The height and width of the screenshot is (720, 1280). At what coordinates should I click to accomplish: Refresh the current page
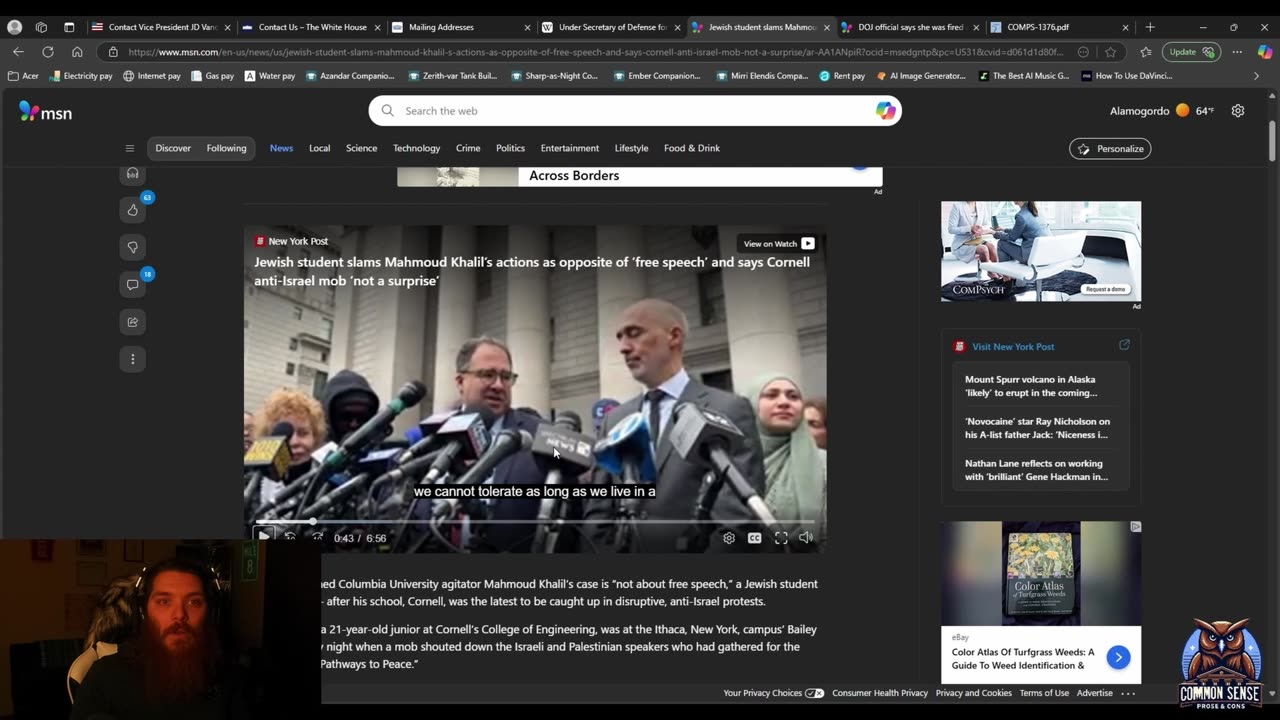click(x=47, y=52)
